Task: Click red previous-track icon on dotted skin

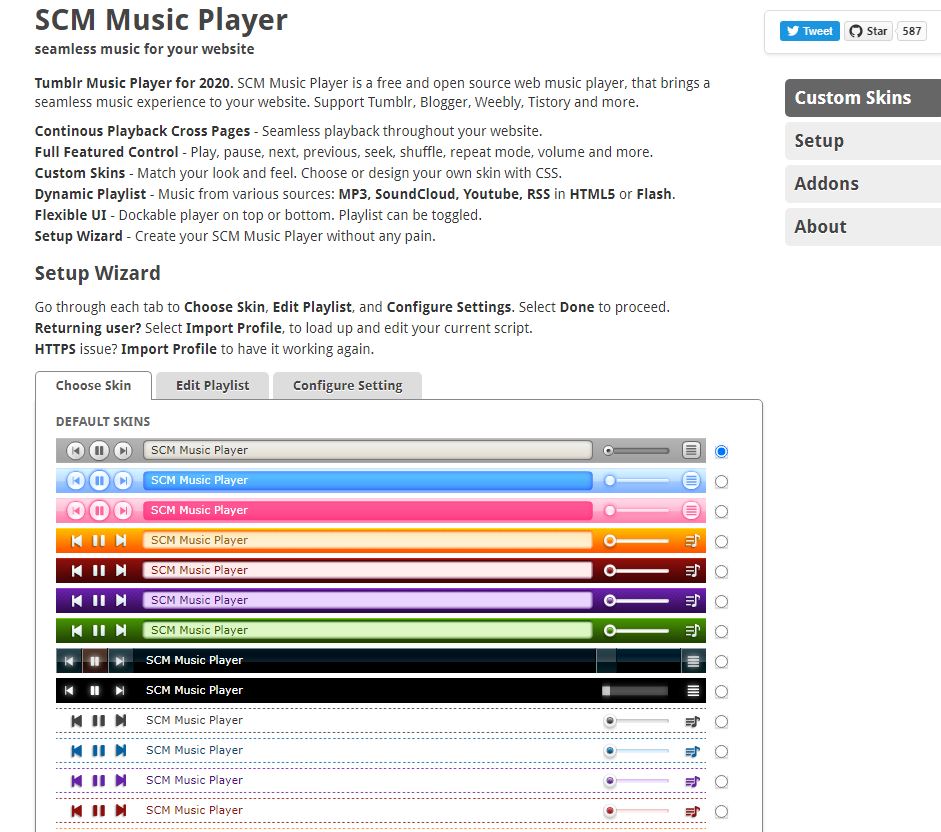Action: (x=76, y=810)
